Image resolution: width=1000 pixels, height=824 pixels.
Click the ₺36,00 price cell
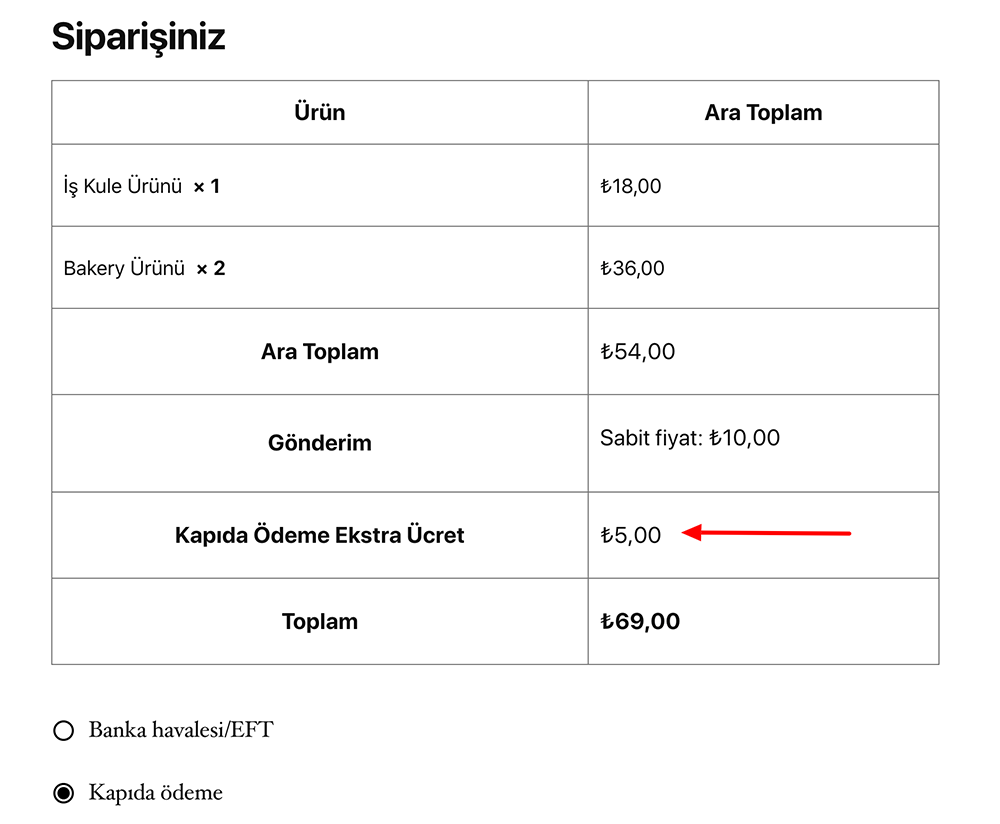click(x=632, y=268)
